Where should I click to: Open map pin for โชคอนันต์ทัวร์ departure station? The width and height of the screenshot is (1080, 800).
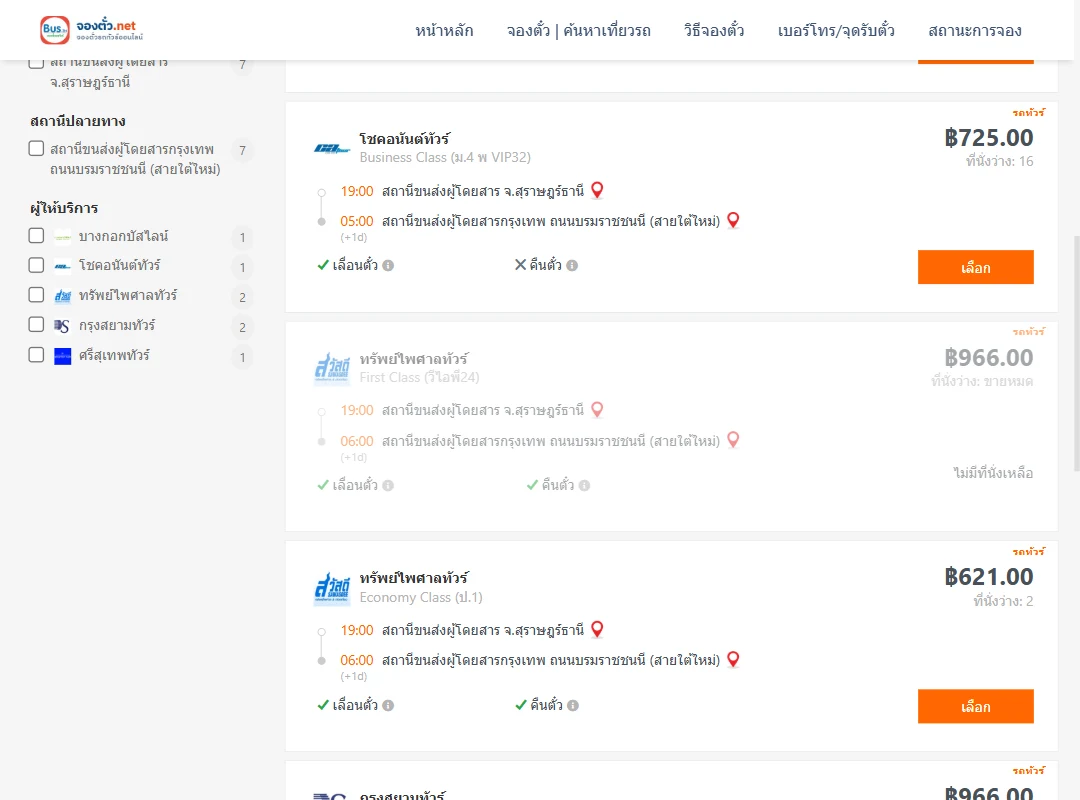tap(597, 190)
